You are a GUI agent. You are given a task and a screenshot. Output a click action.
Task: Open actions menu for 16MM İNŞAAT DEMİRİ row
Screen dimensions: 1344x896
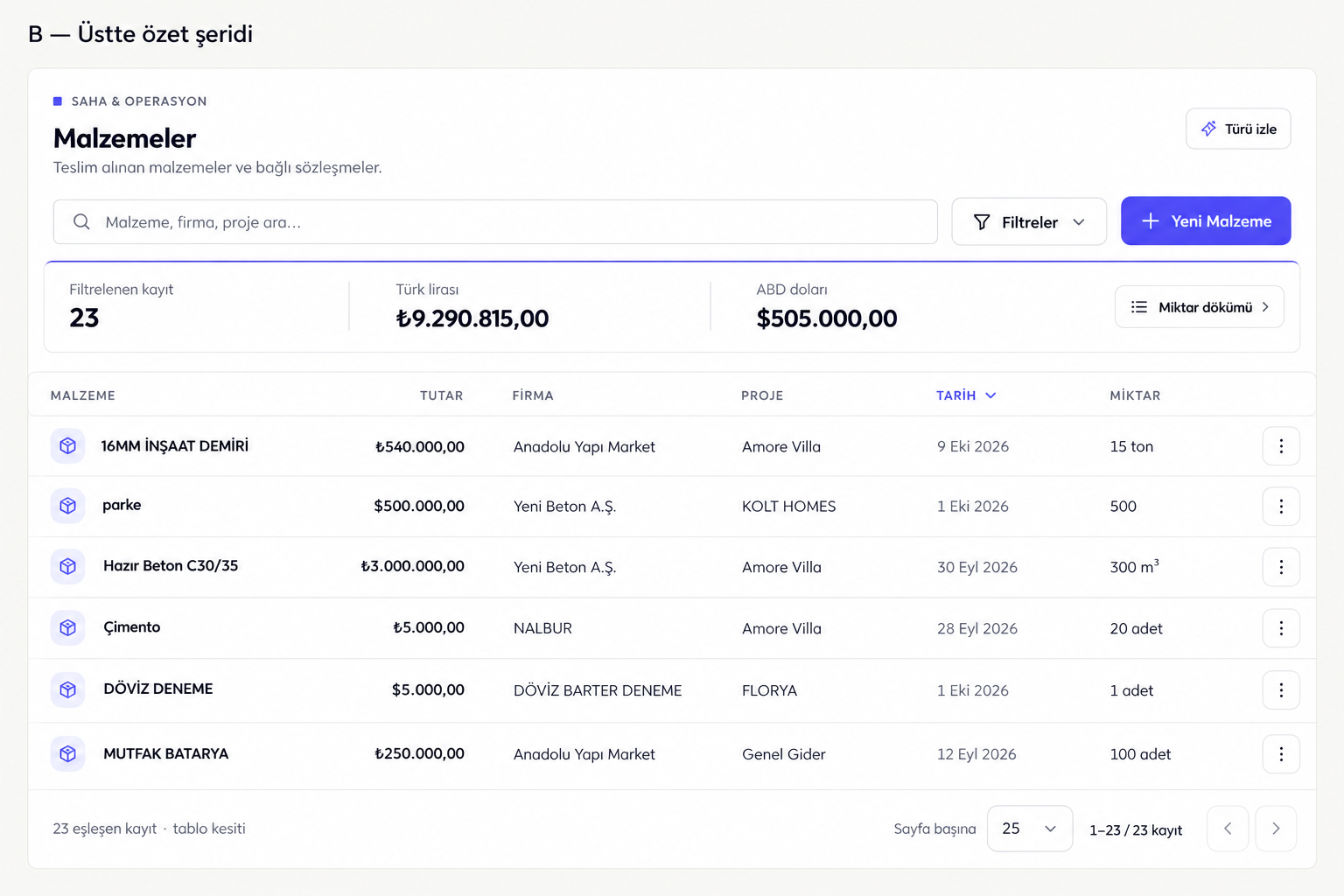(x=1281, y=446)
